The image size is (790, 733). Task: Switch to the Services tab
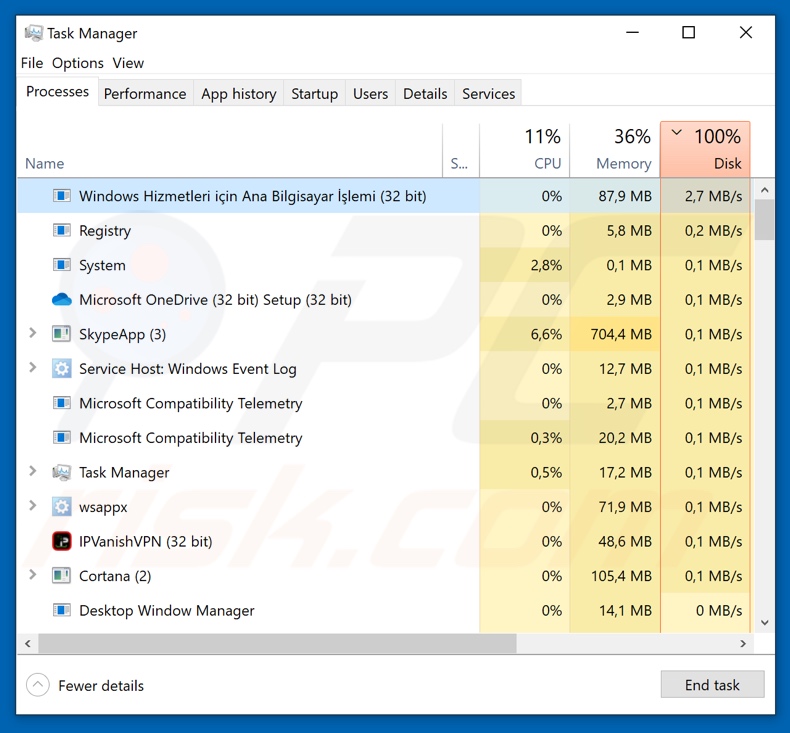click(x=488, y=94)
